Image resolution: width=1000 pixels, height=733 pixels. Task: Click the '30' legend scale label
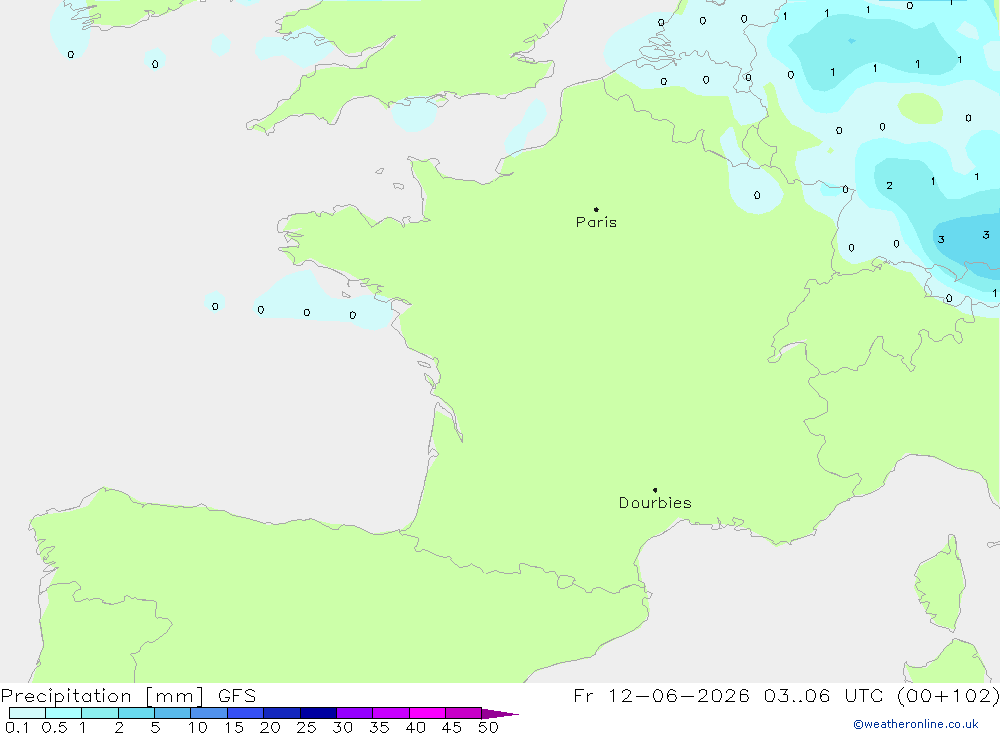coord(343,727)
